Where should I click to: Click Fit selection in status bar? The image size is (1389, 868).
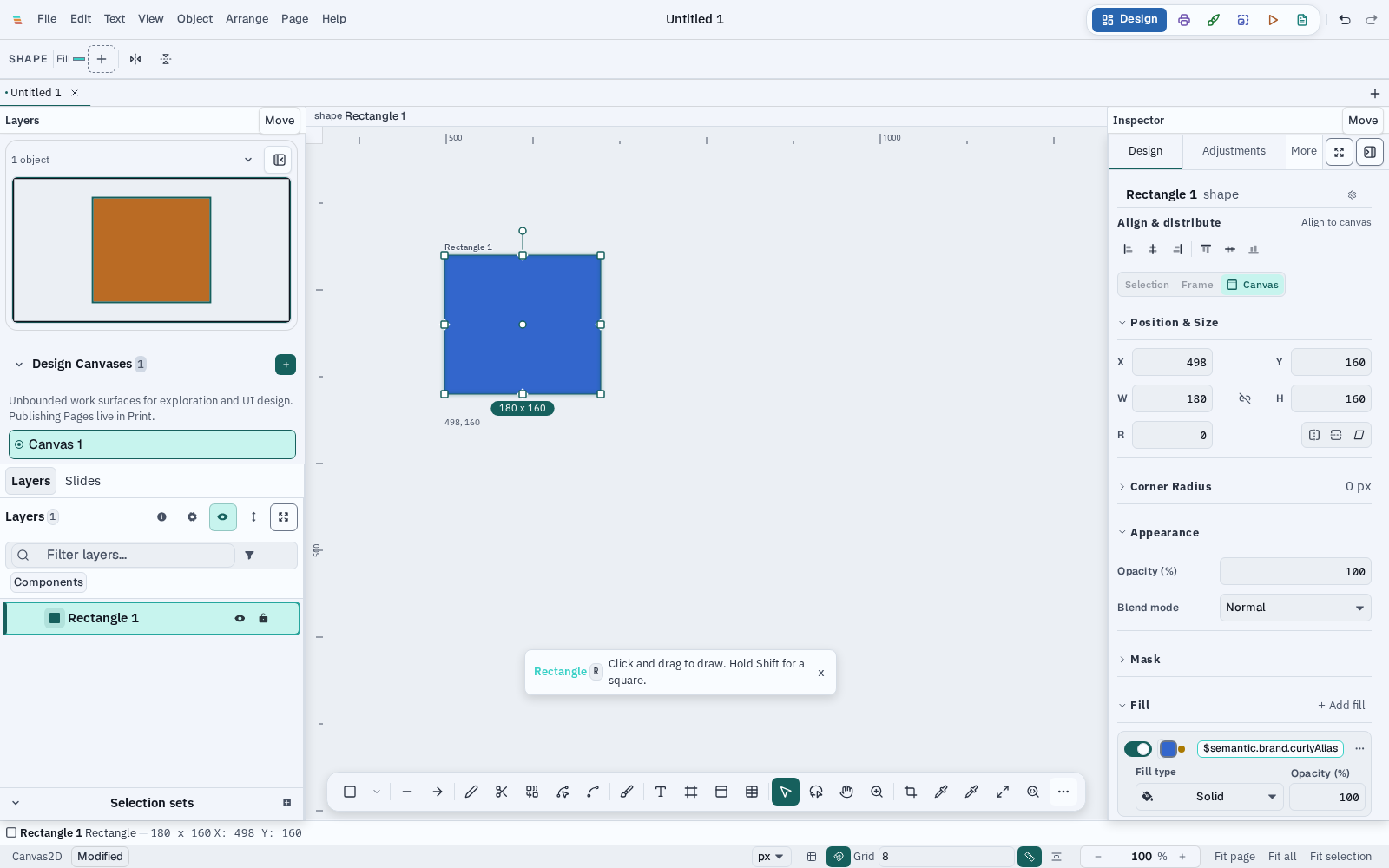1340,857
